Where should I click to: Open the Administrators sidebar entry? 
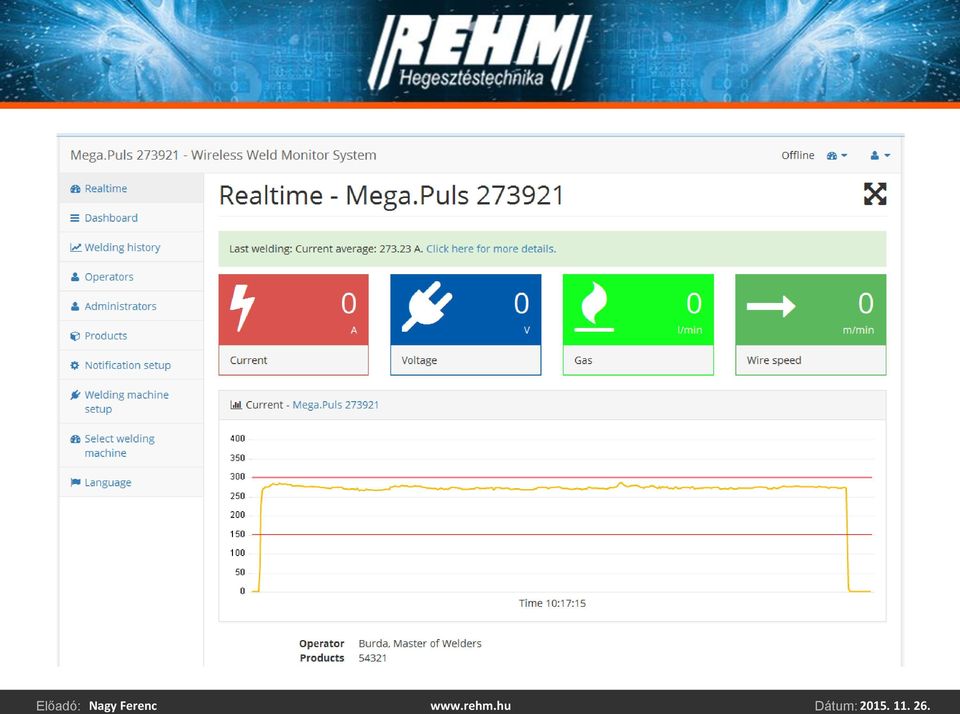click(x=131, y=306)
